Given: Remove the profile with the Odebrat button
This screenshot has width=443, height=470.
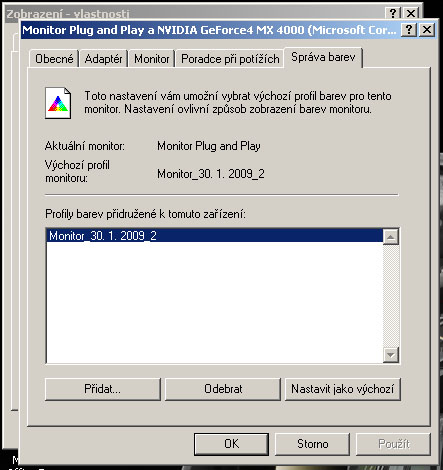Looking at the screenshot, I should (x=223, y=389).
